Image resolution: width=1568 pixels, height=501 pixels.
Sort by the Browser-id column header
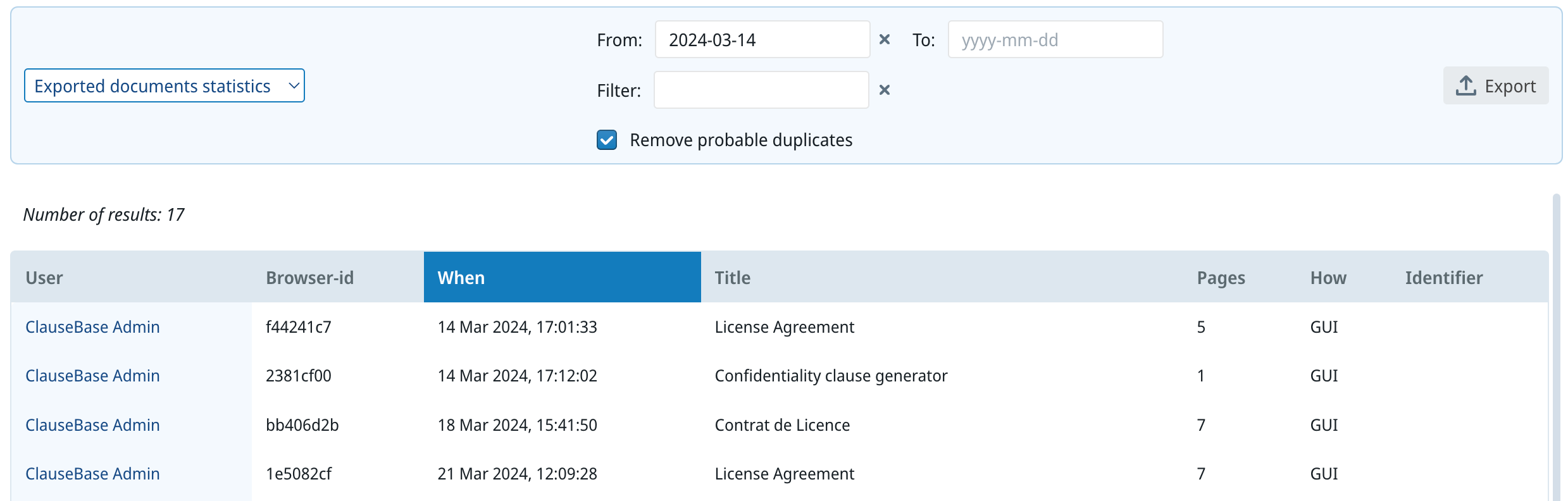(x=309, y=278)
